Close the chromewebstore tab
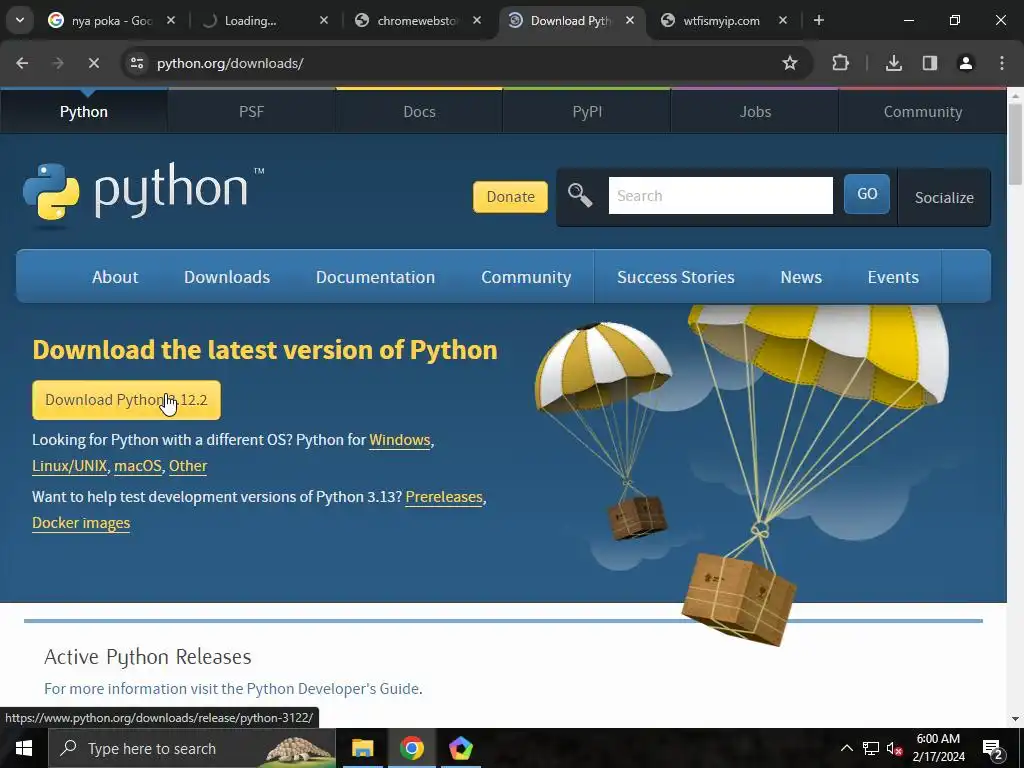 (x=477, y=20)
